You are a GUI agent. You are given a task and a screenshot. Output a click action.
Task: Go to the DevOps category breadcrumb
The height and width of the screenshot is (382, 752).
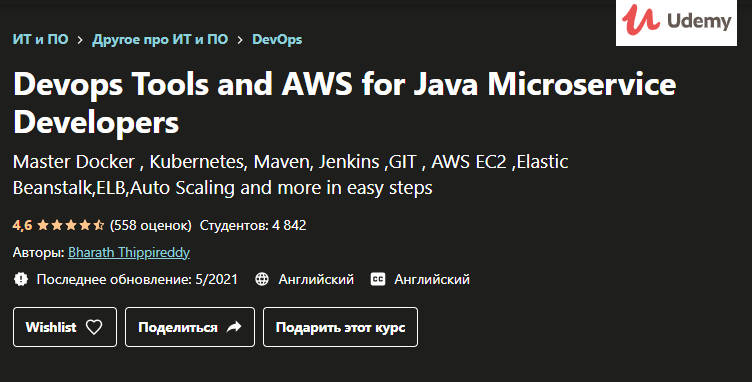277,39
